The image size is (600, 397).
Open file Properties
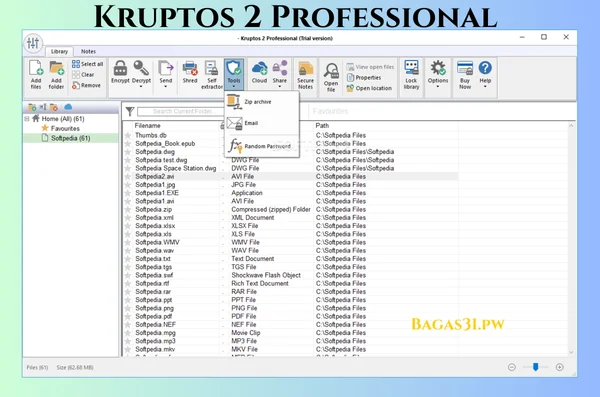pos(364,77)
